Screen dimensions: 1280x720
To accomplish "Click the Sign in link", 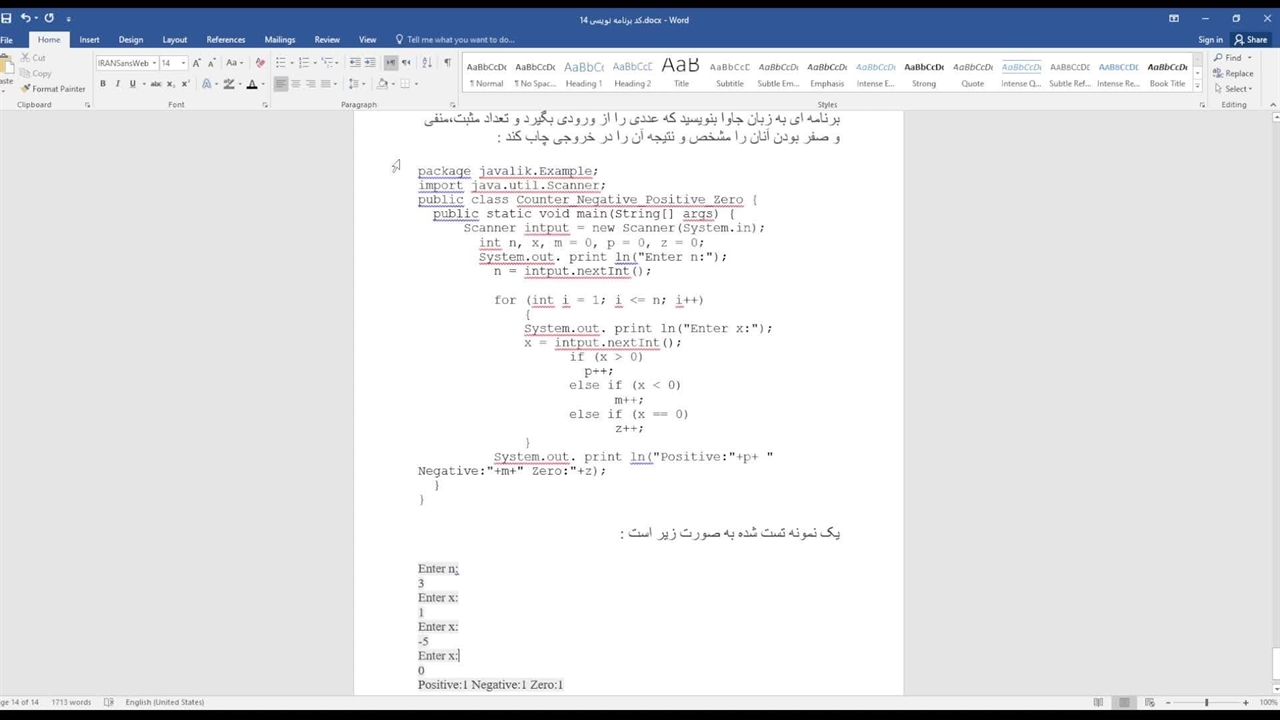I will 1210,40.
